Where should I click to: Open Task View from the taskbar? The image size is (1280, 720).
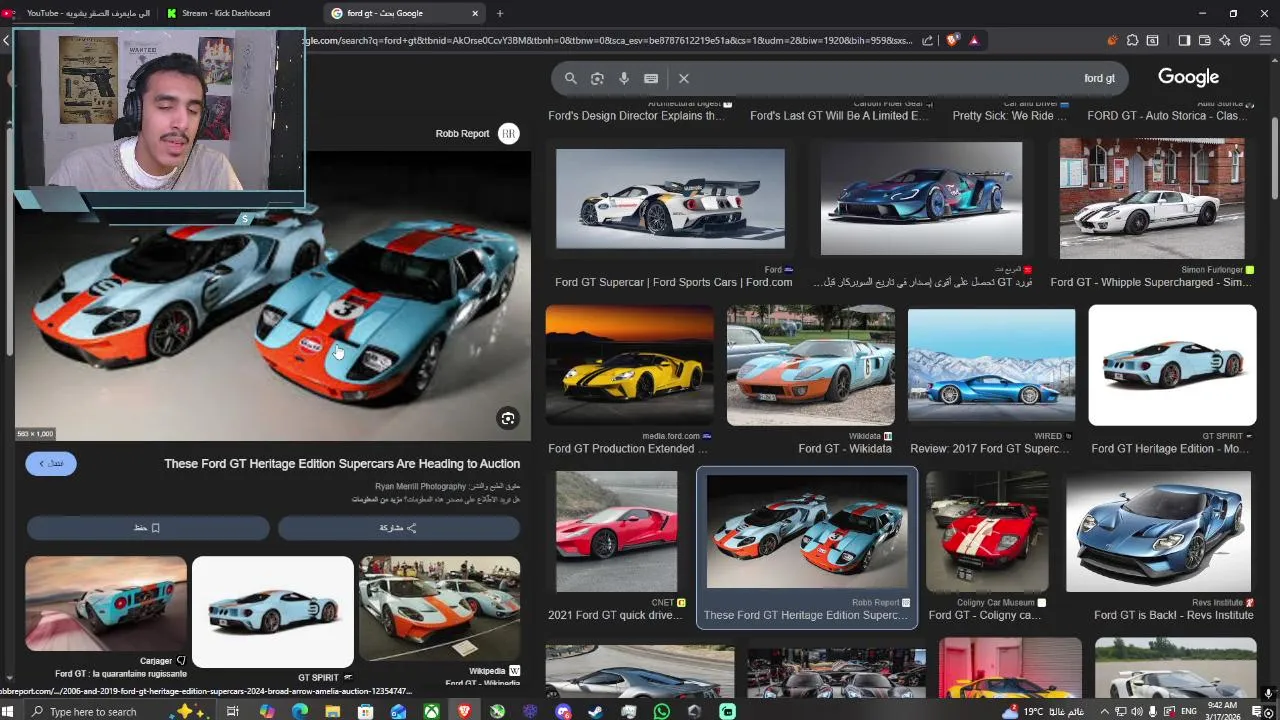coord(232,712)
